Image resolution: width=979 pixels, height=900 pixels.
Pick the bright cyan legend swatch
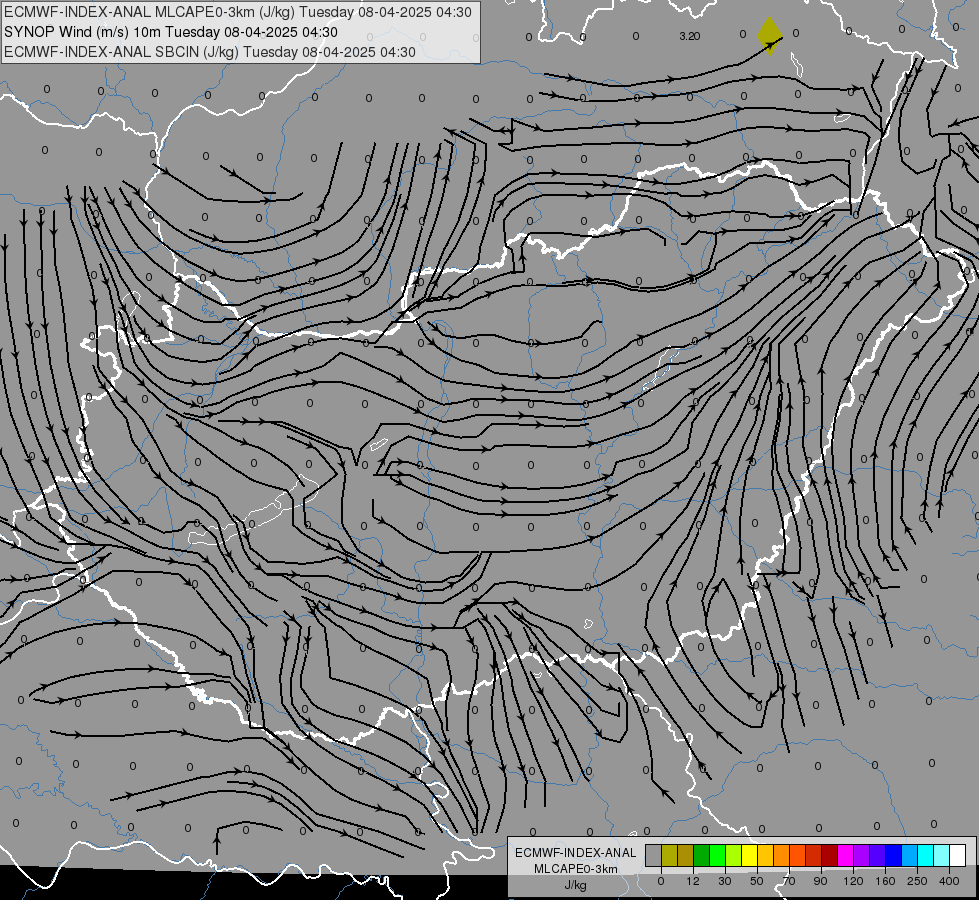point(926,855)
